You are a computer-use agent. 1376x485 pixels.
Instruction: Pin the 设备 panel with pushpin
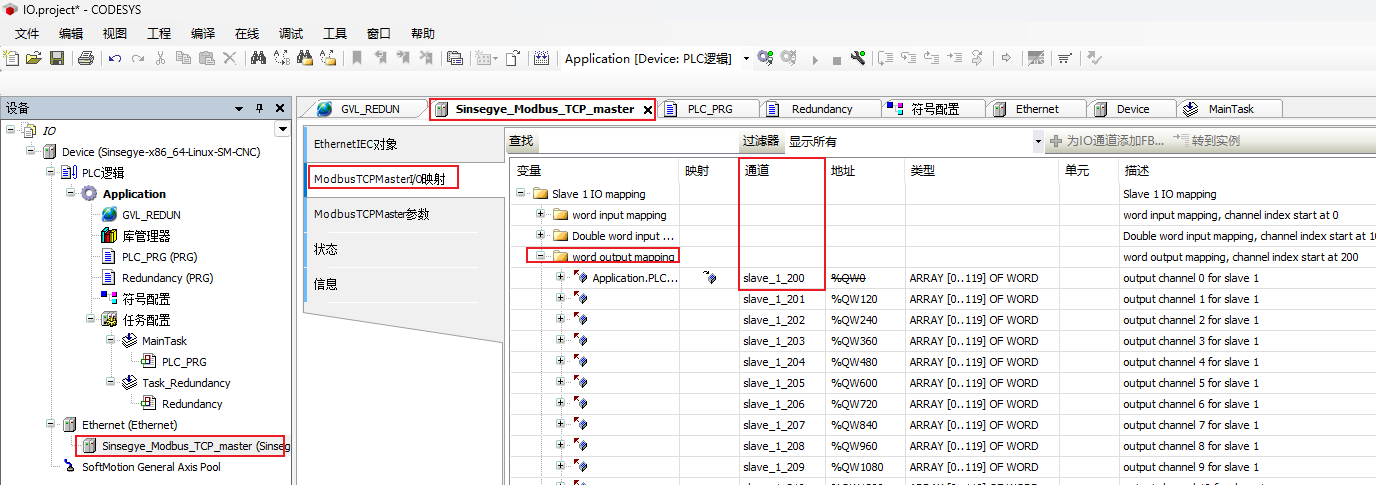259,108
